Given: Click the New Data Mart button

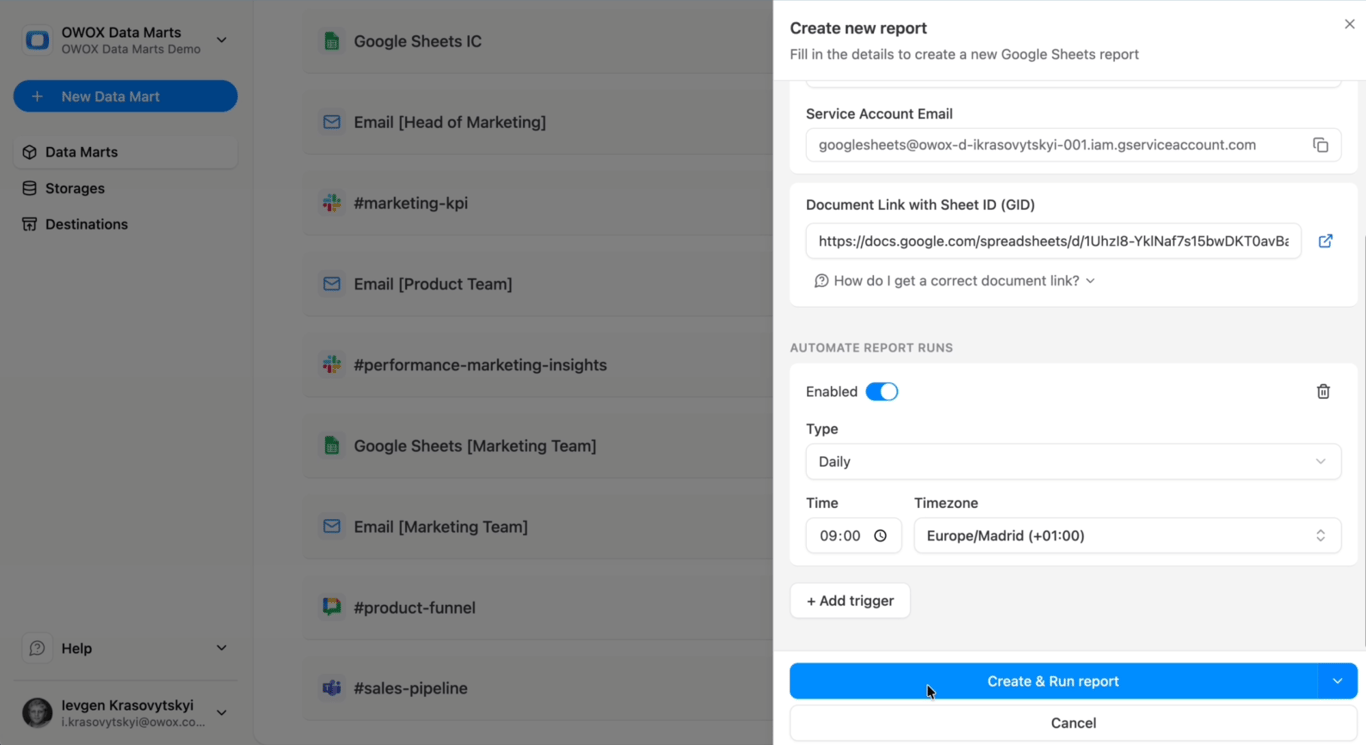Looking at the screenshot, I should pyautogui.click(x=125, y=96).
